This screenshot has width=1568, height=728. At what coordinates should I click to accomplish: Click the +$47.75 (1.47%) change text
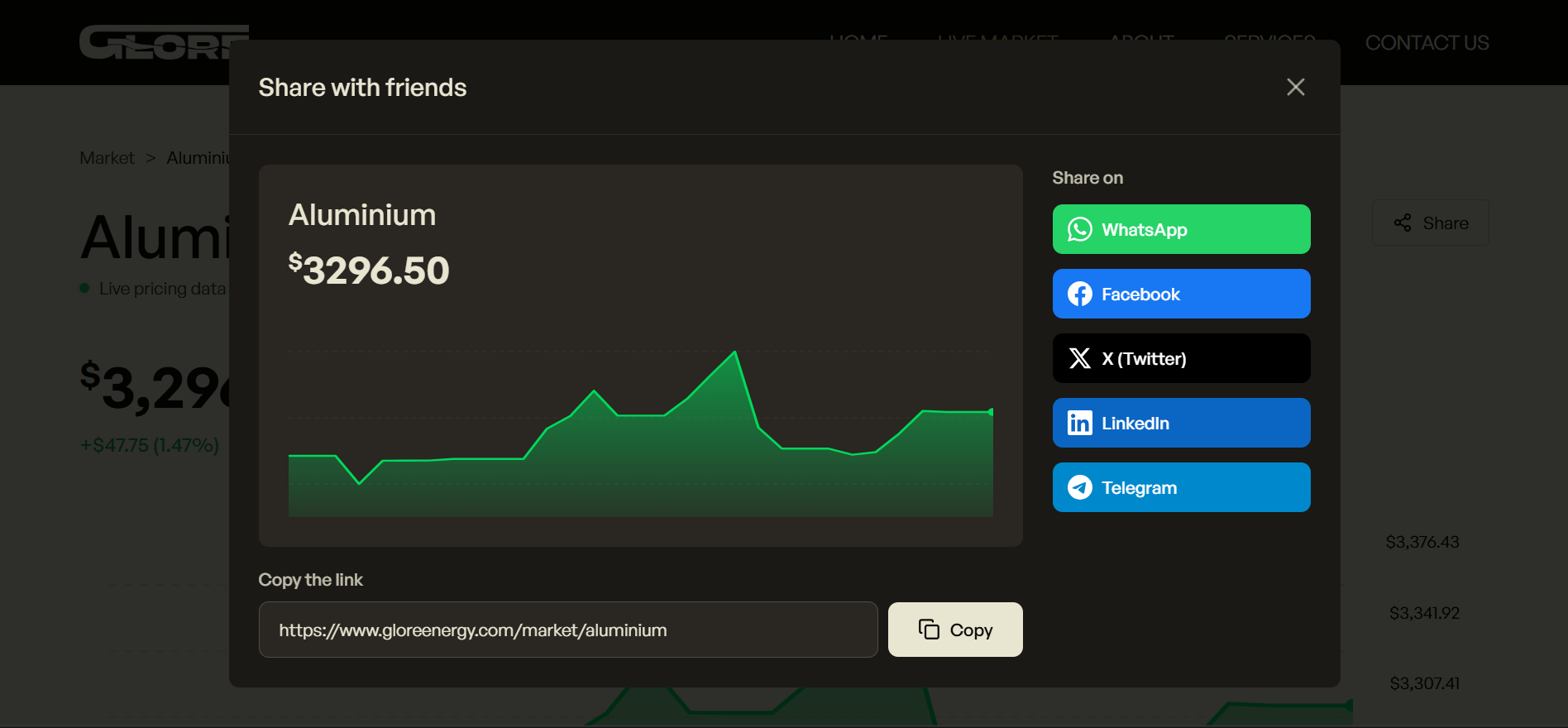pos(150,445)
